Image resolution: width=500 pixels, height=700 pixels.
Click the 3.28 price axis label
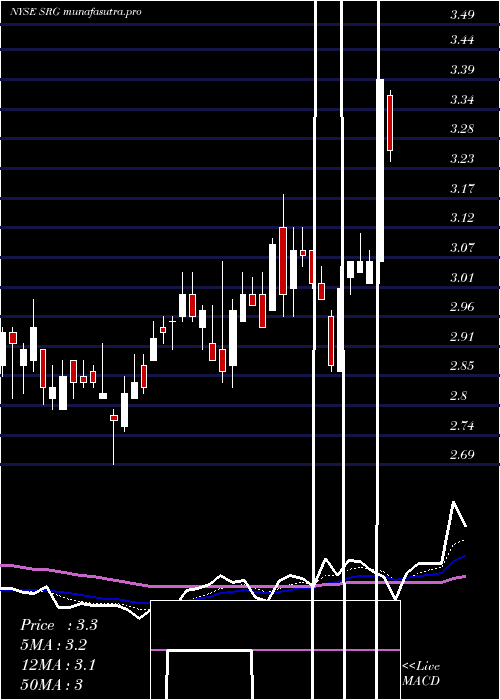[462, 129]
